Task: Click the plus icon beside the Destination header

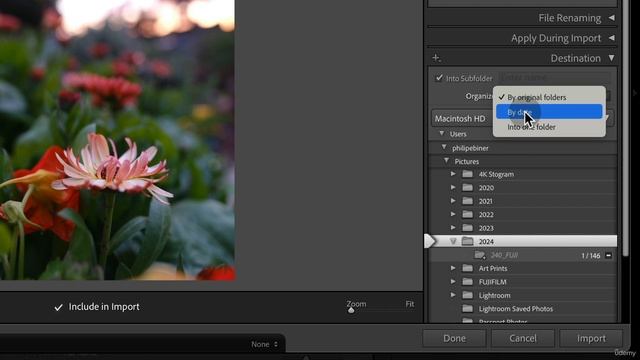Action: pyautogui.click(x=436, y=58)
